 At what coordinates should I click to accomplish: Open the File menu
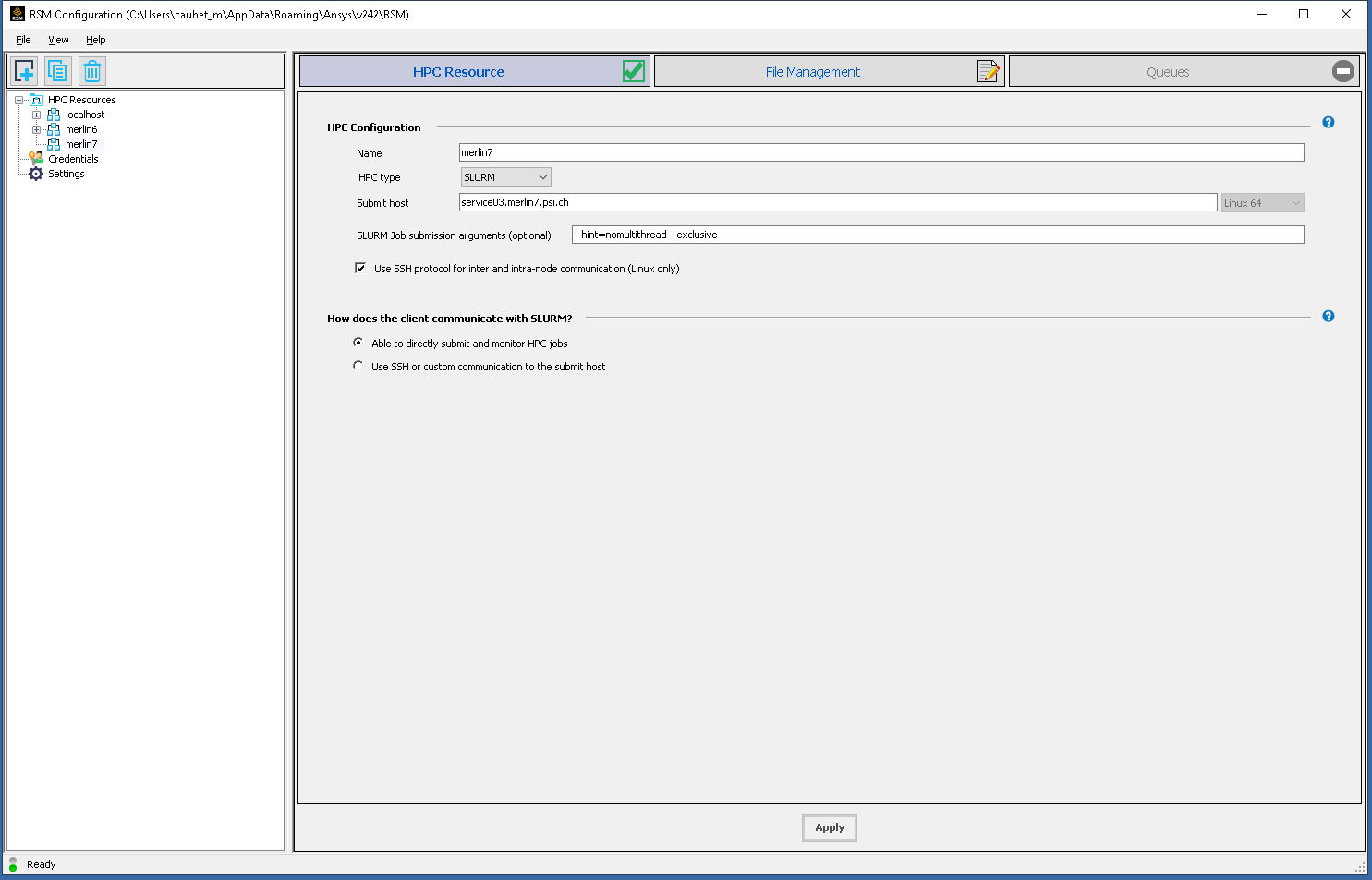(x=22, y=40)
